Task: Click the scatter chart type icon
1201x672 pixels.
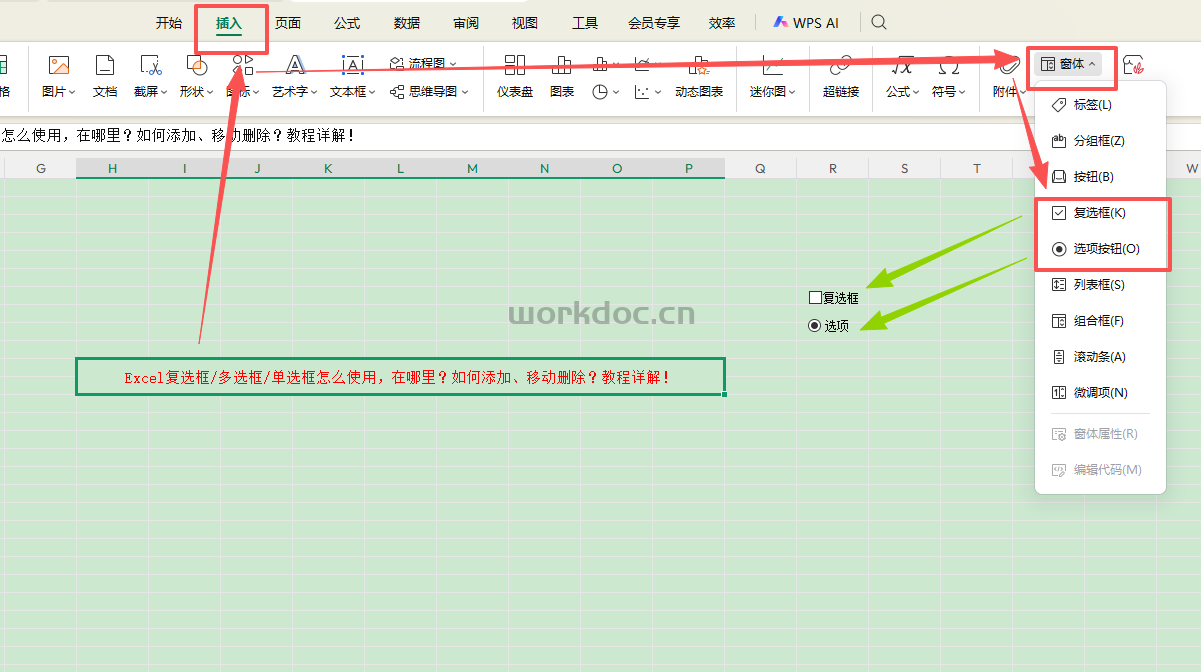Action: [x=642, y=92]
